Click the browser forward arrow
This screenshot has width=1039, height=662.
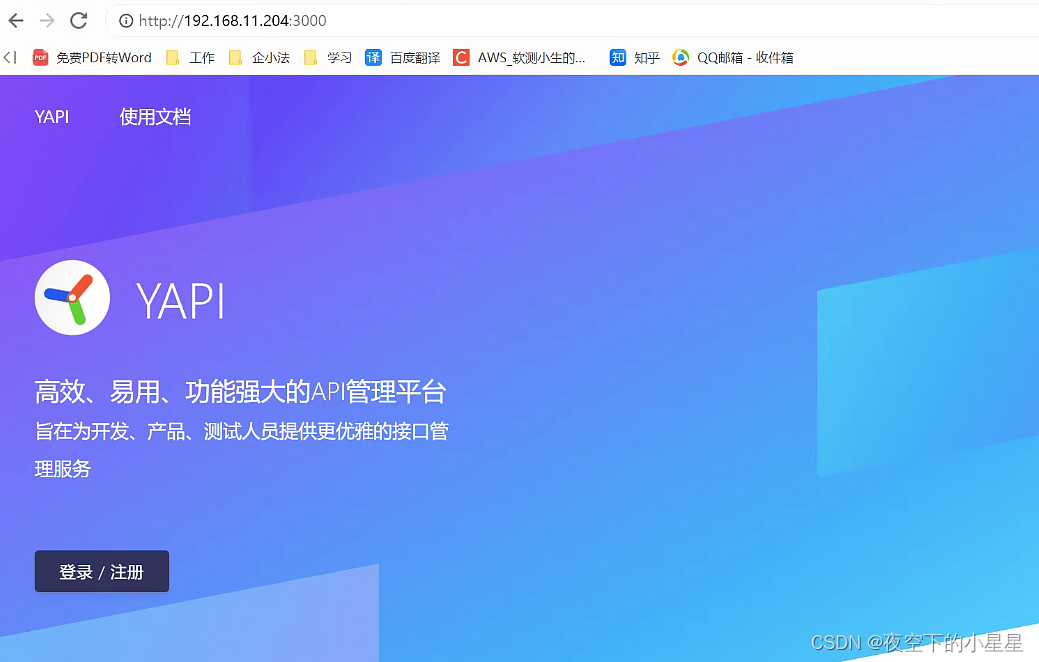pos(47,21)
